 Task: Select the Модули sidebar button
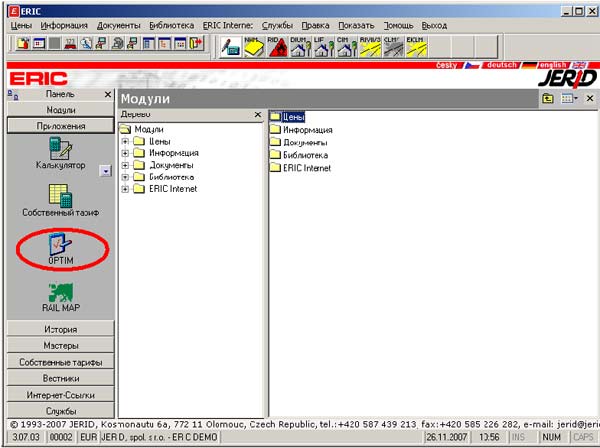point(60,110)
